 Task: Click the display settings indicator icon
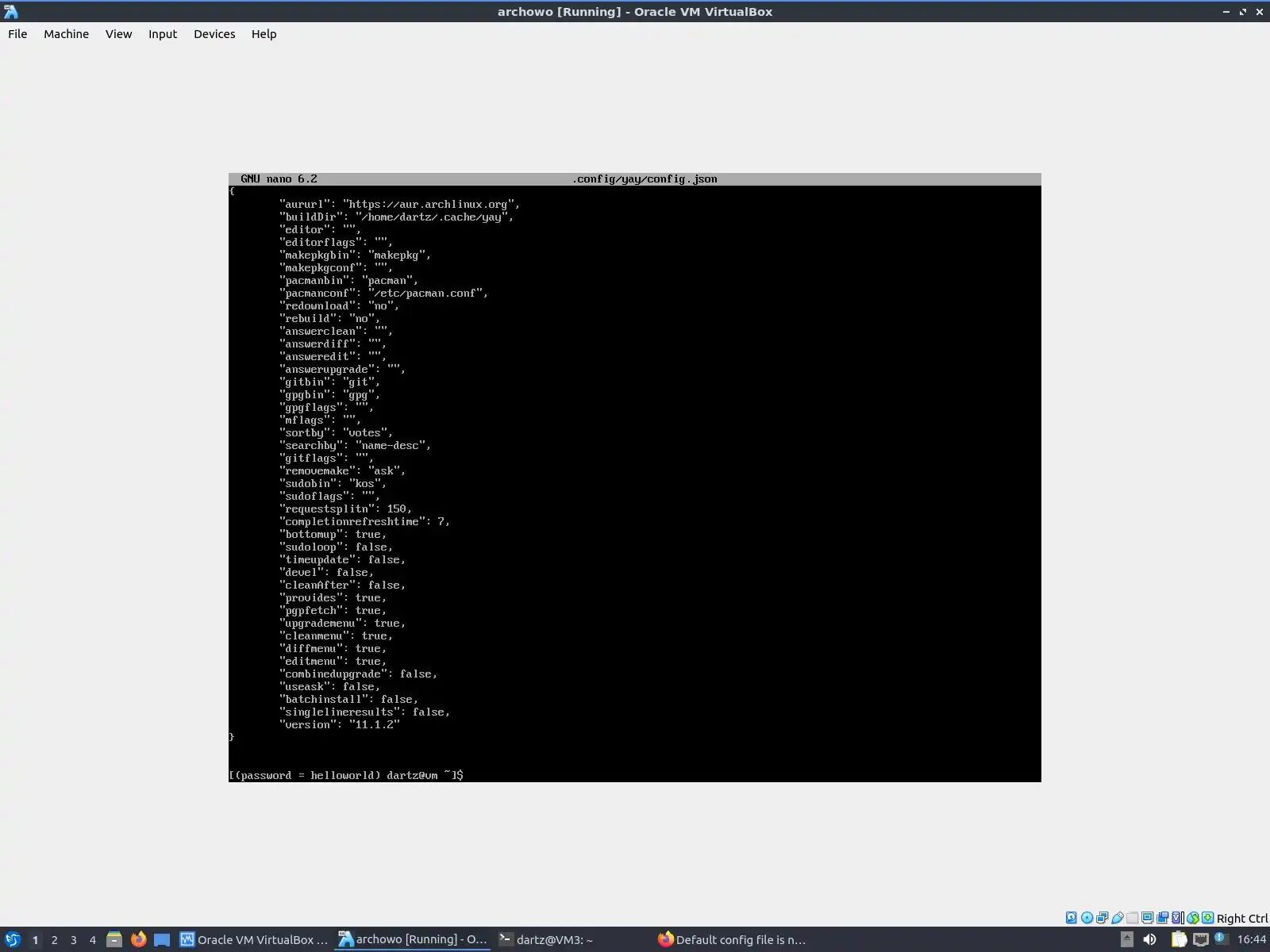click(x=1148, y=918)
